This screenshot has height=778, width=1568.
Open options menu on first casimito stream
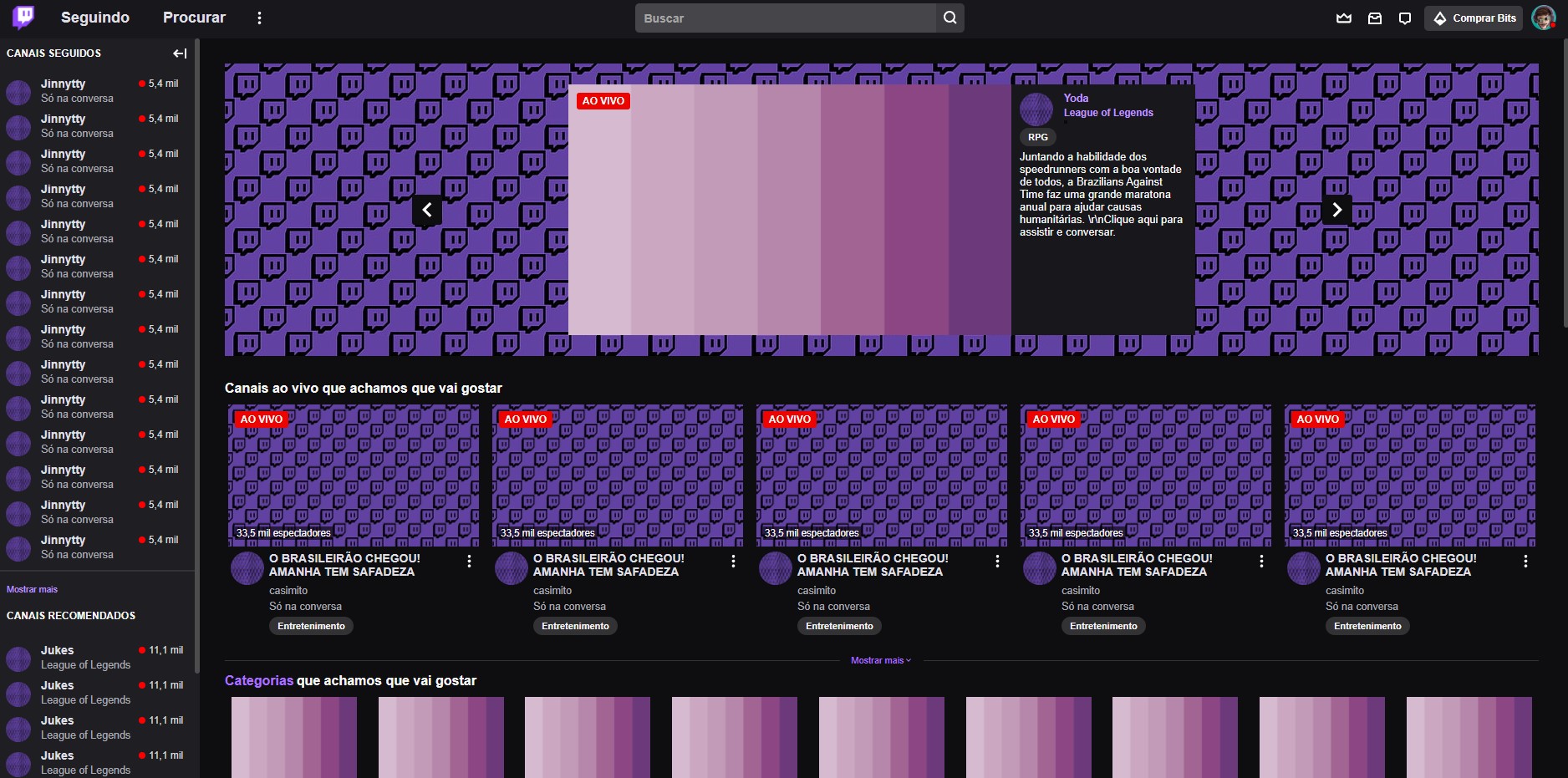pos(469,561)
